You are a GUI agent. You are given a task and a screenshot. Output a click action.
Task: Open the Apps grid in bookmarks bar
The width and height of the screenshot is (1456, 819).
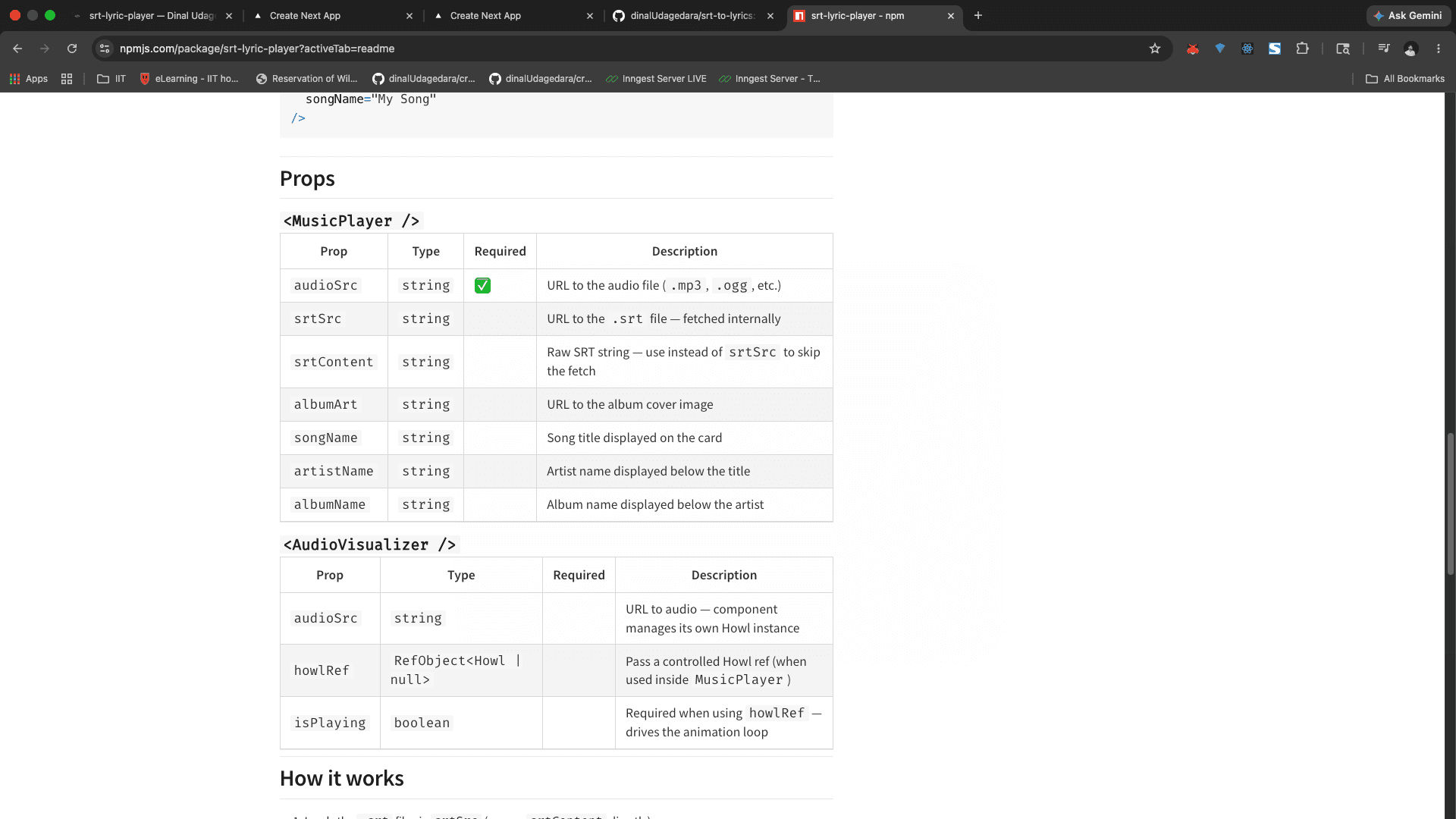pos(28,79)
